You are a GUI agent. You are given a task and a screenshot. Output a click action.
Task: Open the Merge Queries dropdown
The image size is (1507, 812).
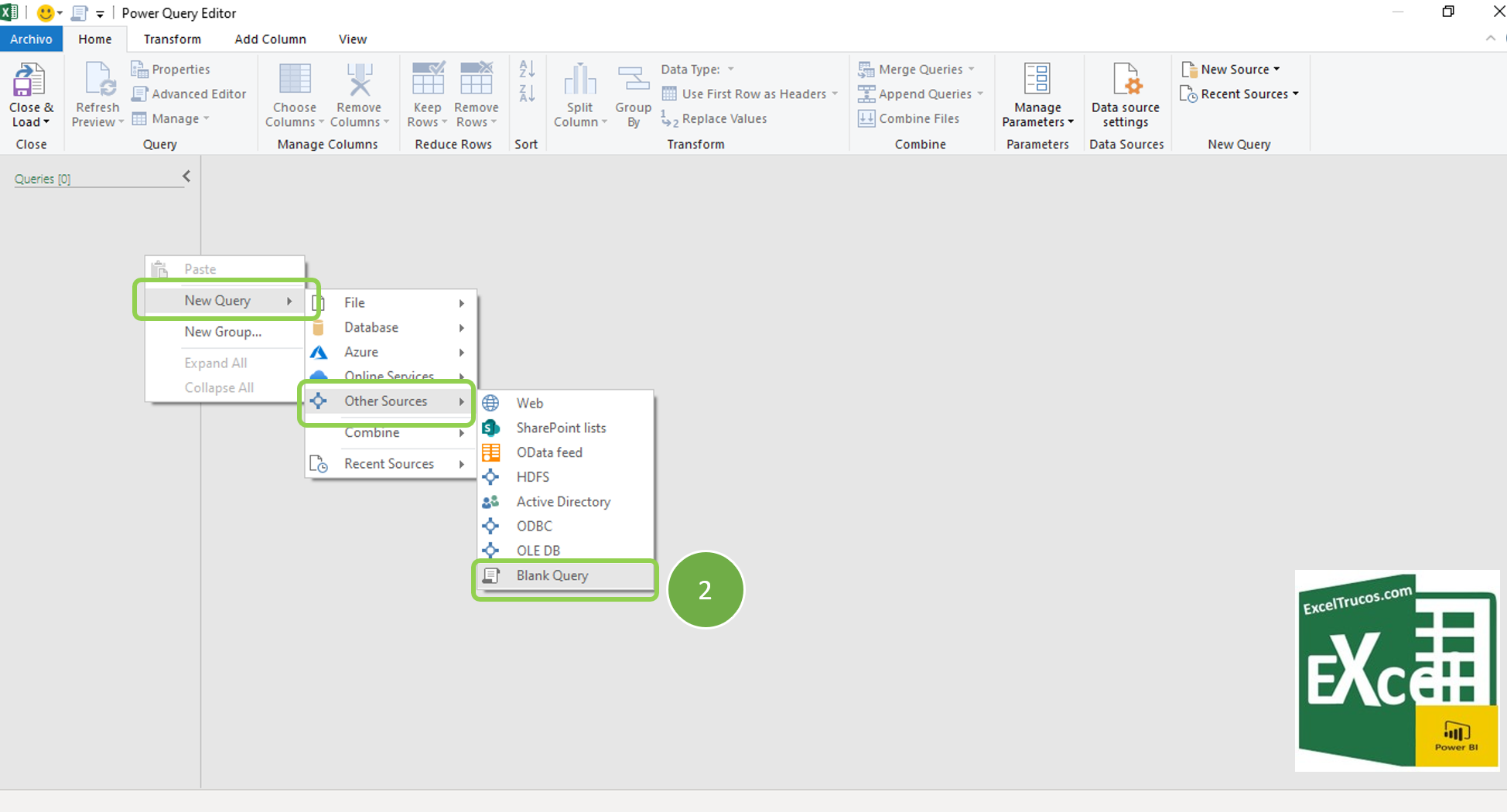click(917, 70)
